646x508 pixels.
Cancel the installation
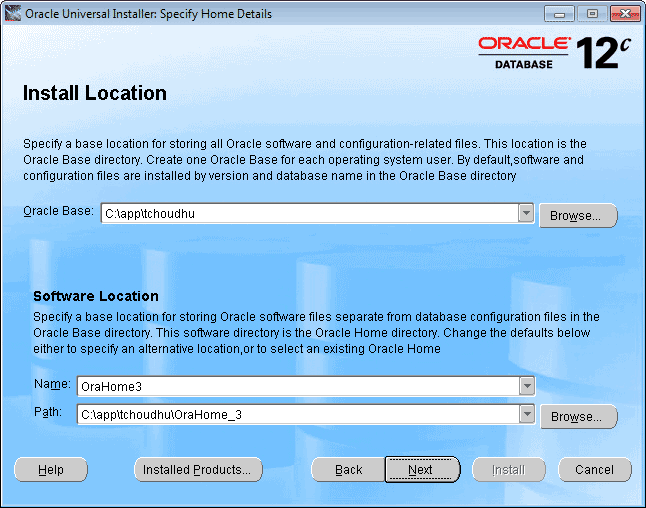point(595,470)
